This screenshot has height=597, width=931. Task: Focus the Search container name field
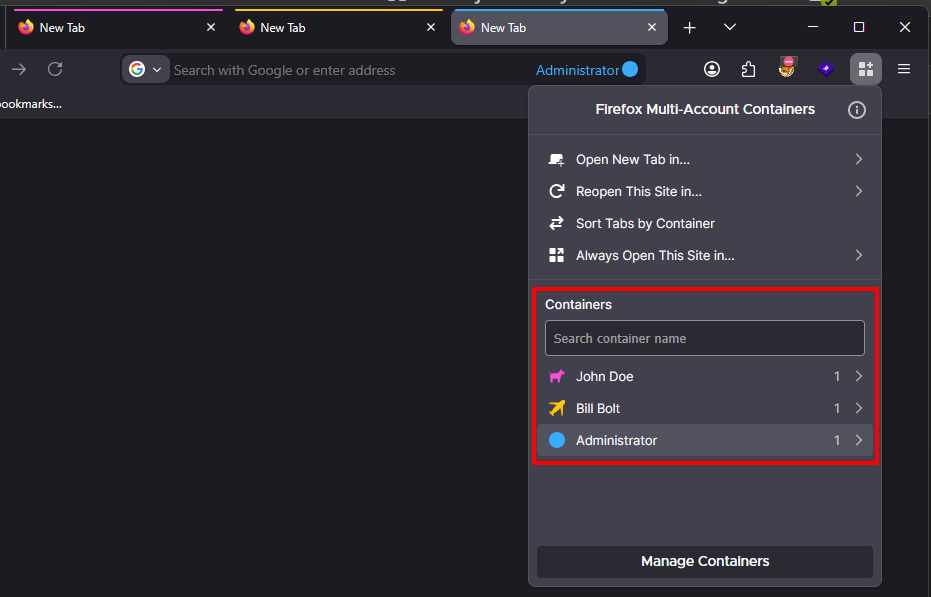pyautogui.click(x=705, y=338)
